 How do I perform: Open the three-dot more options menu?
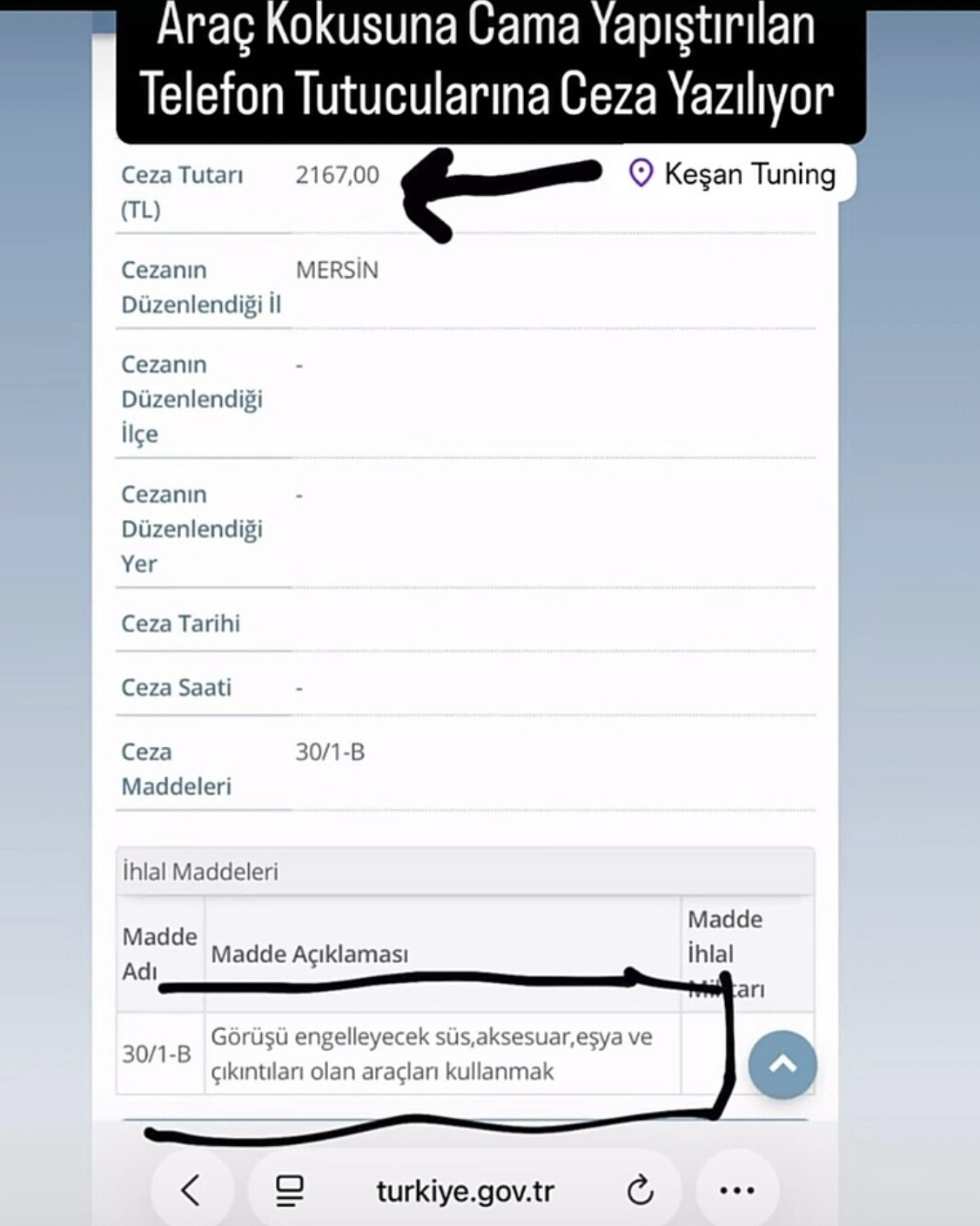tap(736, 1190)
